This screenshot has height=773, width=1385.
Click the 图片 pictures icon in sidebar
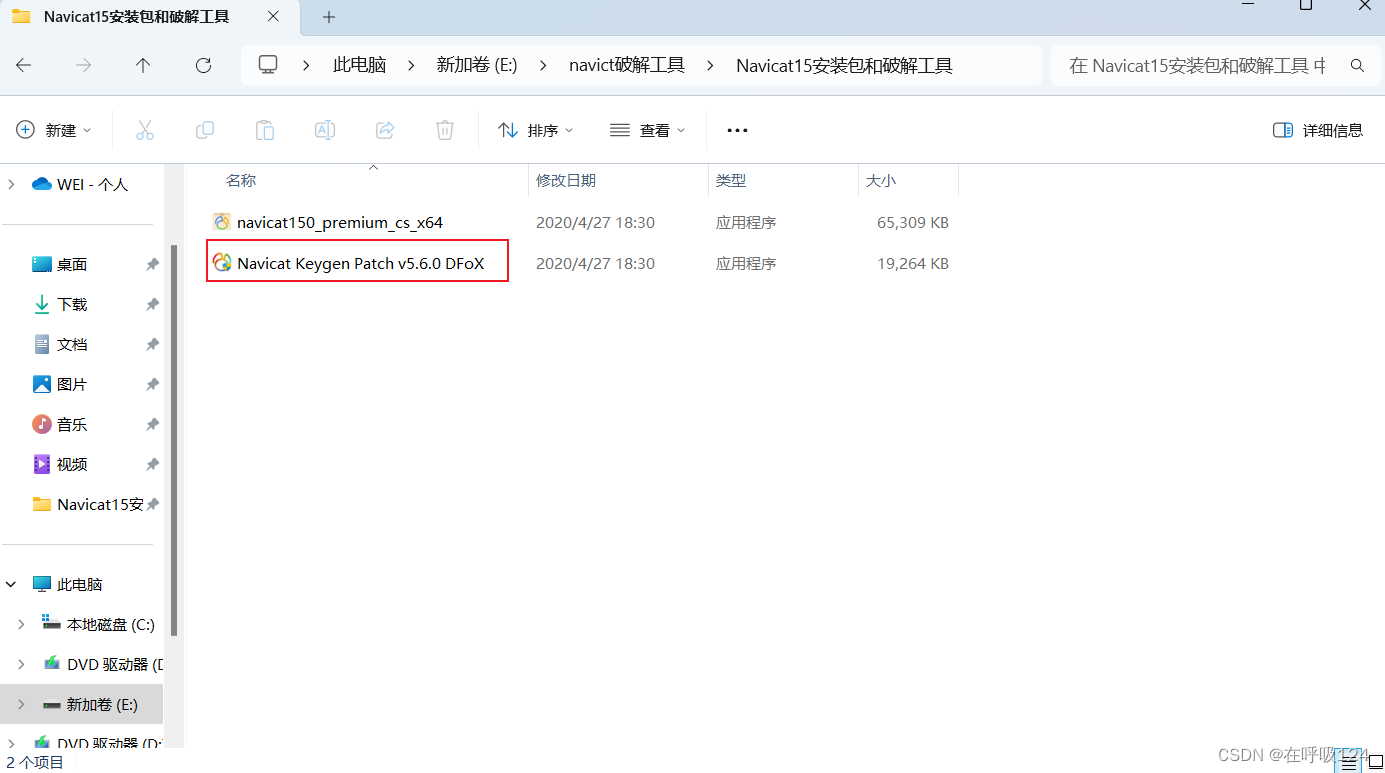tap(42, 384)
